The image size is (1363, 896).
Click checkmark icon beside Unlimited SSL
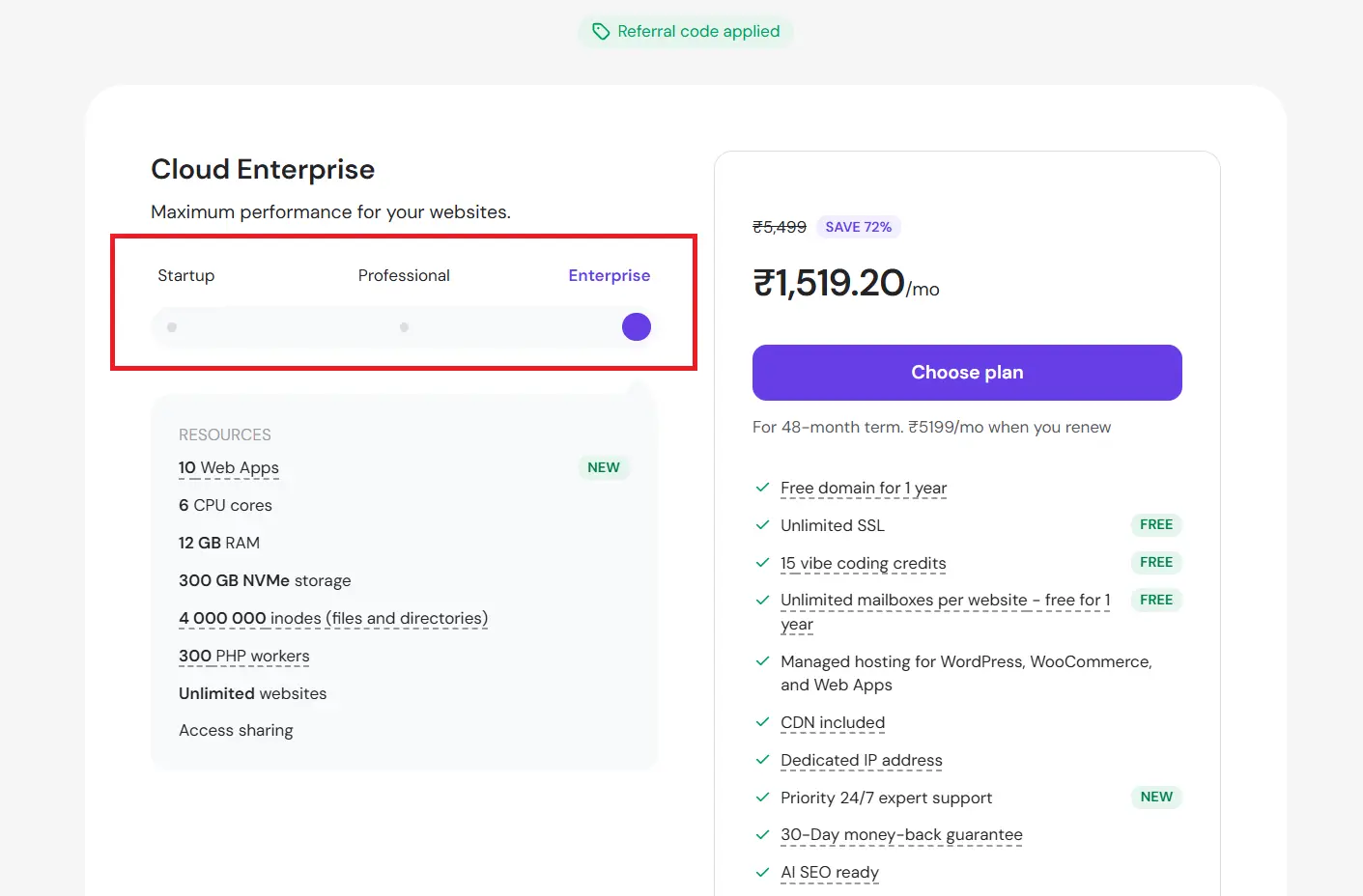[762, 525]
